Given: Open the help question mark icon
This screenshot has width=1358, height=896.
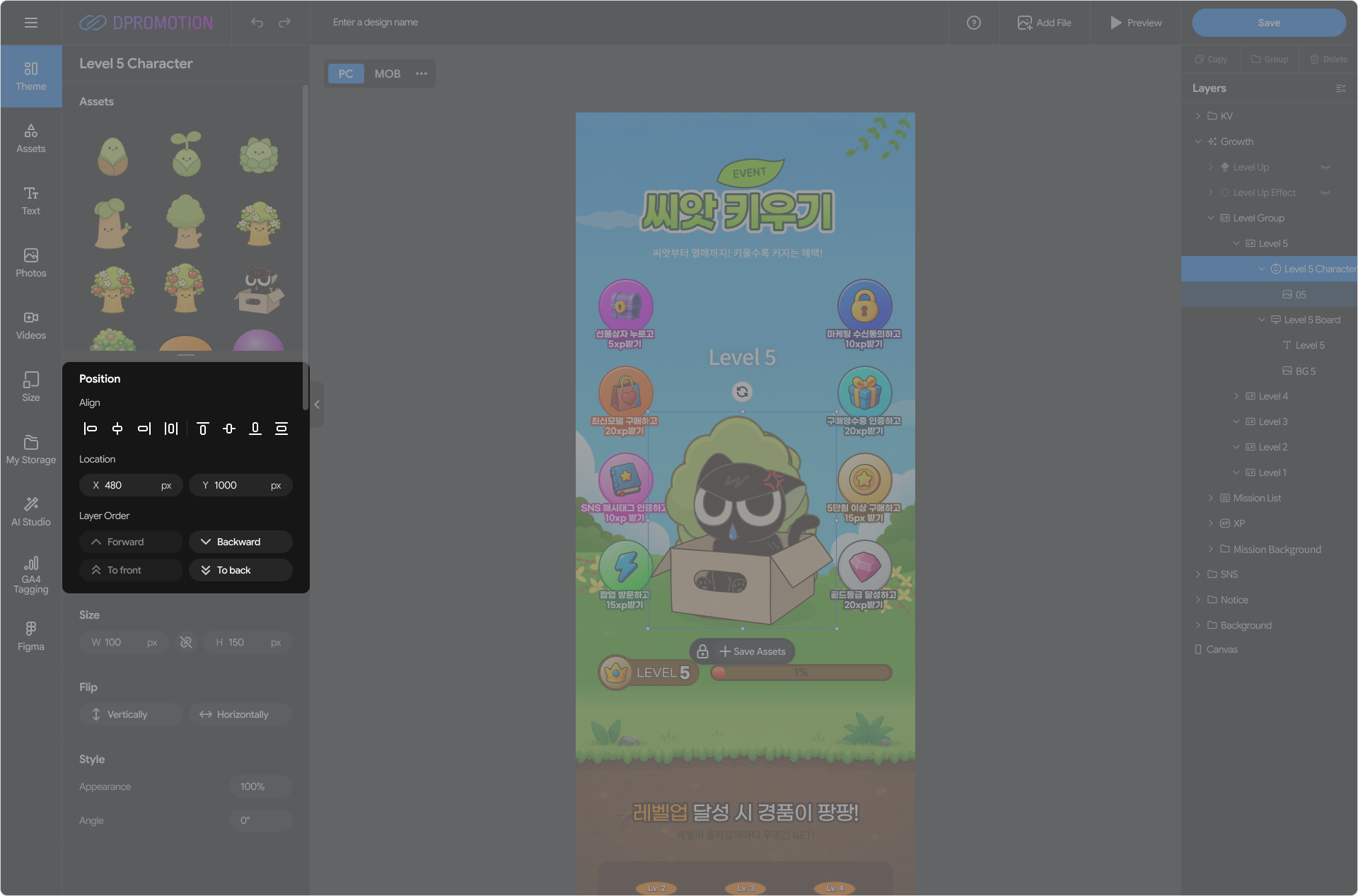Looking at the screenshot, I should click(x=974, y=23).
